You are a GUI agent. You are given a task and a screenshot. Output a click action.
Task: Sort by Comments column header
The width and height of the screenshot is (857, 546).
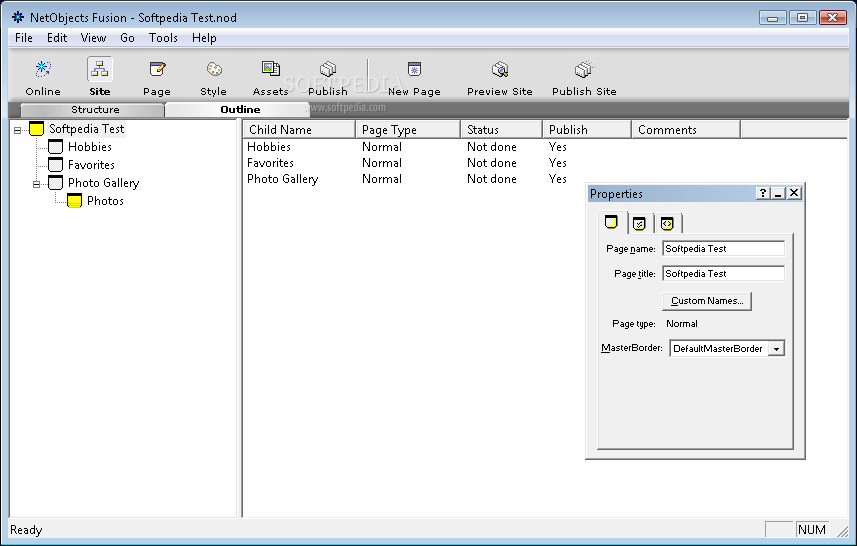point(686,130)
